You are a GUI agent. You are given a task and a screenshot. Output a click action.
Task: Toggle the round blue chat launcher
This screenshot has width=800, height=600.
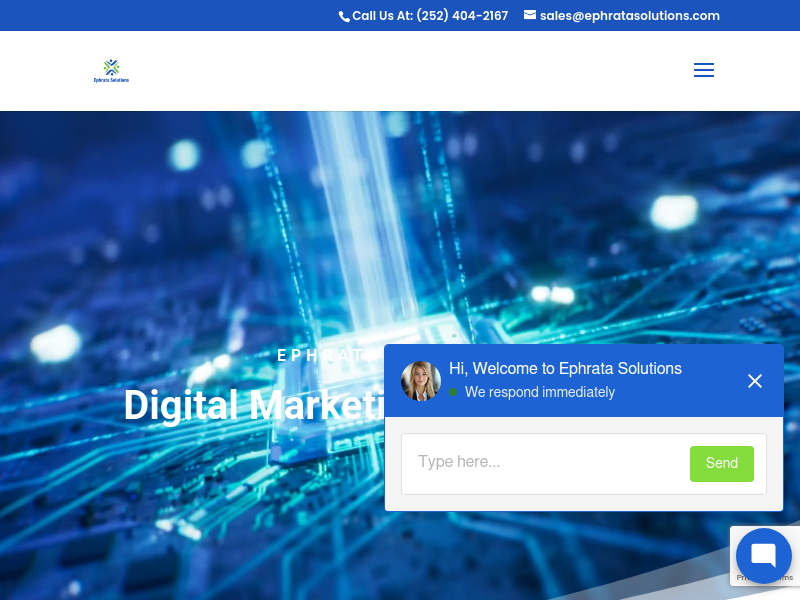tap(763, 556)
